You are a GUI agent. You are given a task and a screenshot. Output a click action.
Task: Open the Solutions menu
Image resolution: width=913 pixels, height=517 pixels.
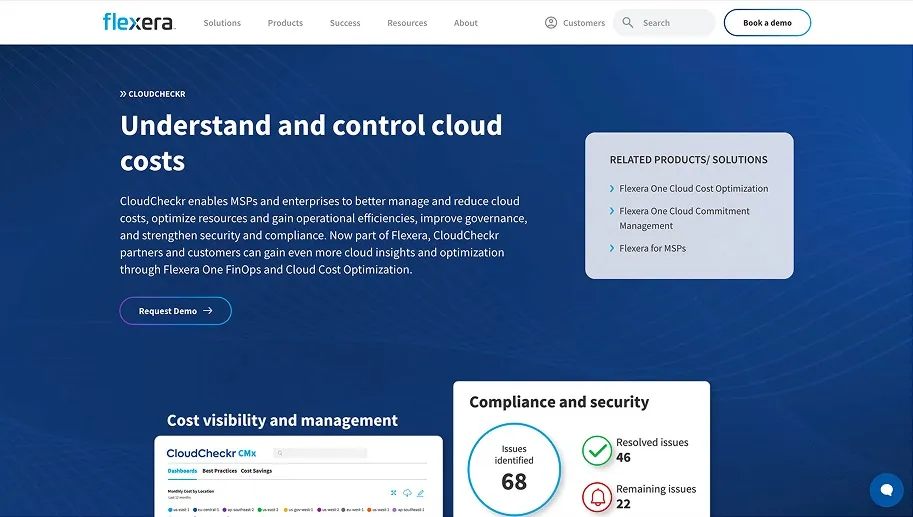[222, 23]
